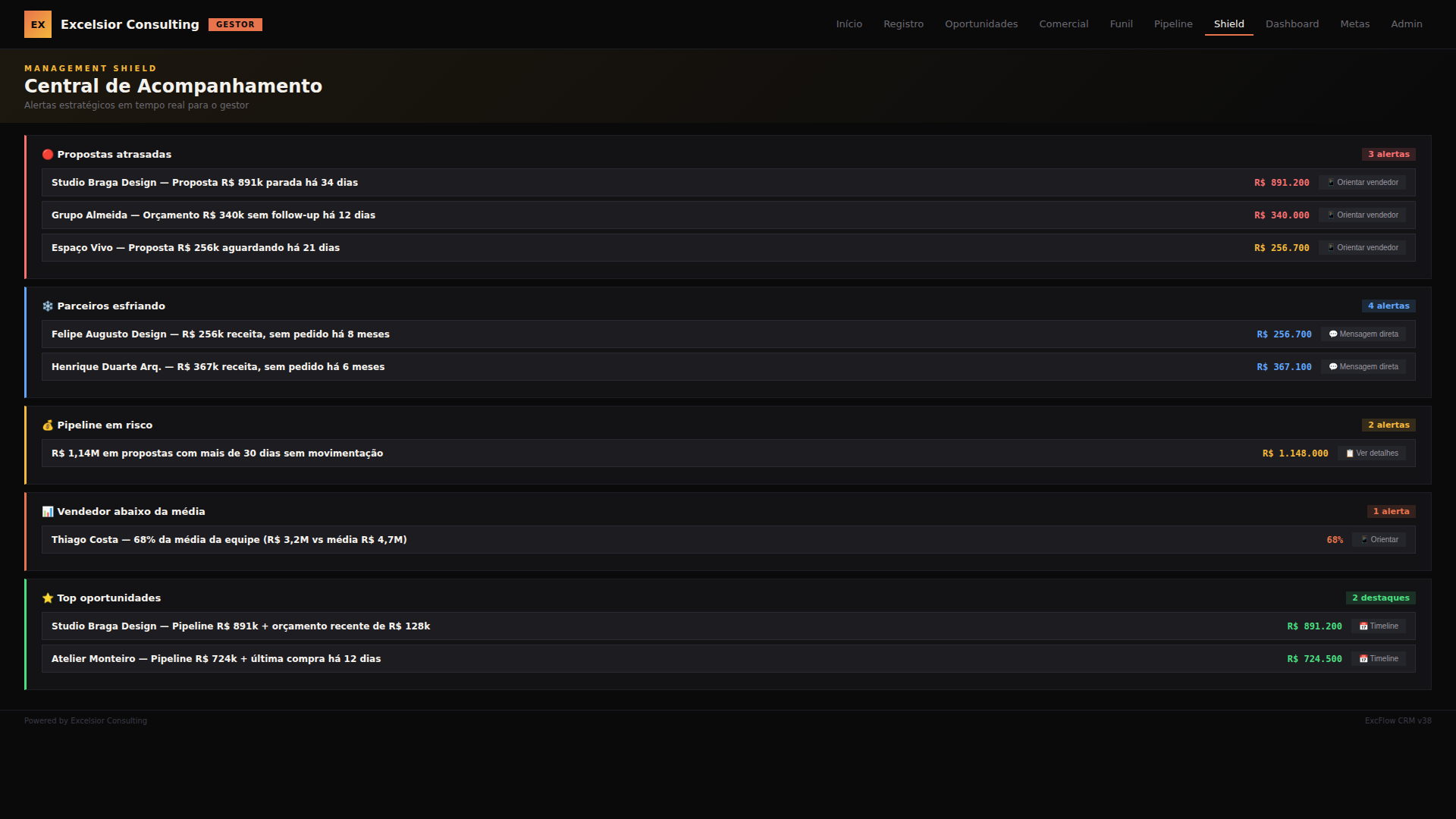Click the snowflake icon beside Parceiros esfriando
Image resolution: width=1456 pixels, height=819 pixels.
click(48, 306)
